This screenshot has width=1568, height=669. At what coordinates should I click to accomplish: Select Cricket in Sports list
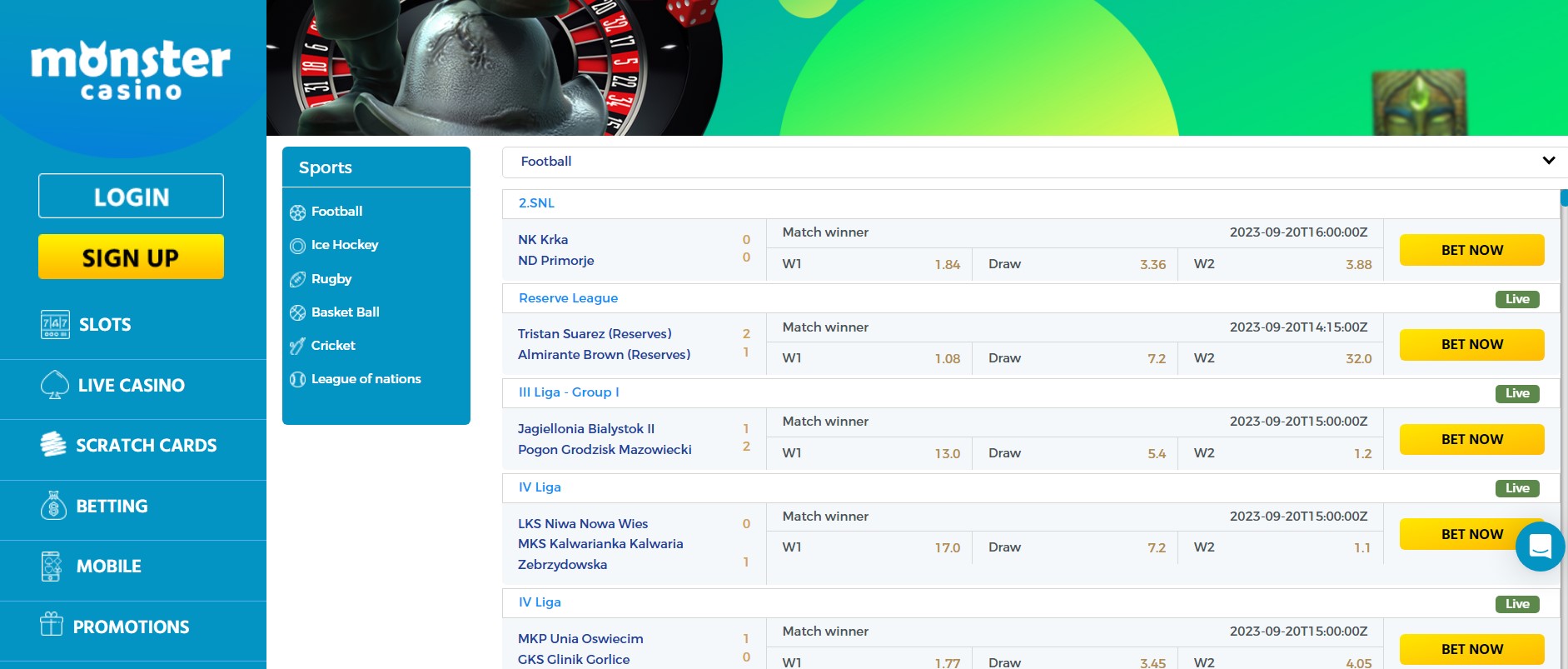point(333,345)
